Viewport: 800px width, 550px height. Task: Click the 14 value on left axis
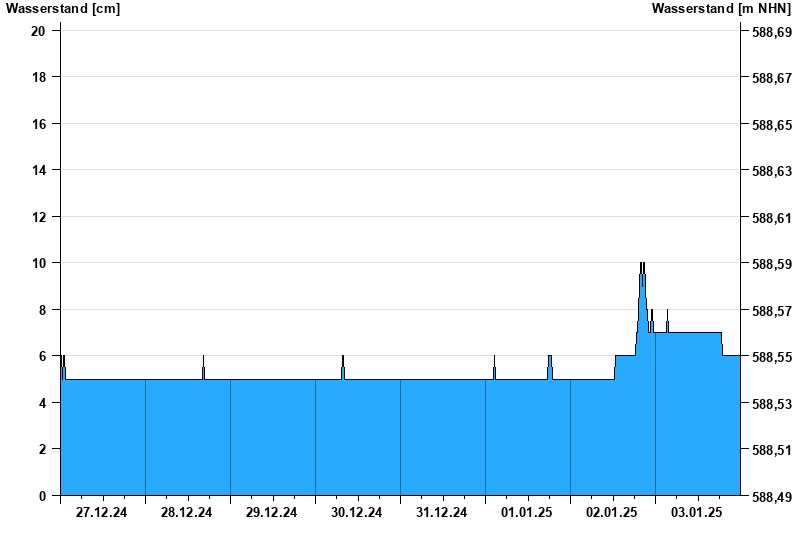click(x=38, y=170)
